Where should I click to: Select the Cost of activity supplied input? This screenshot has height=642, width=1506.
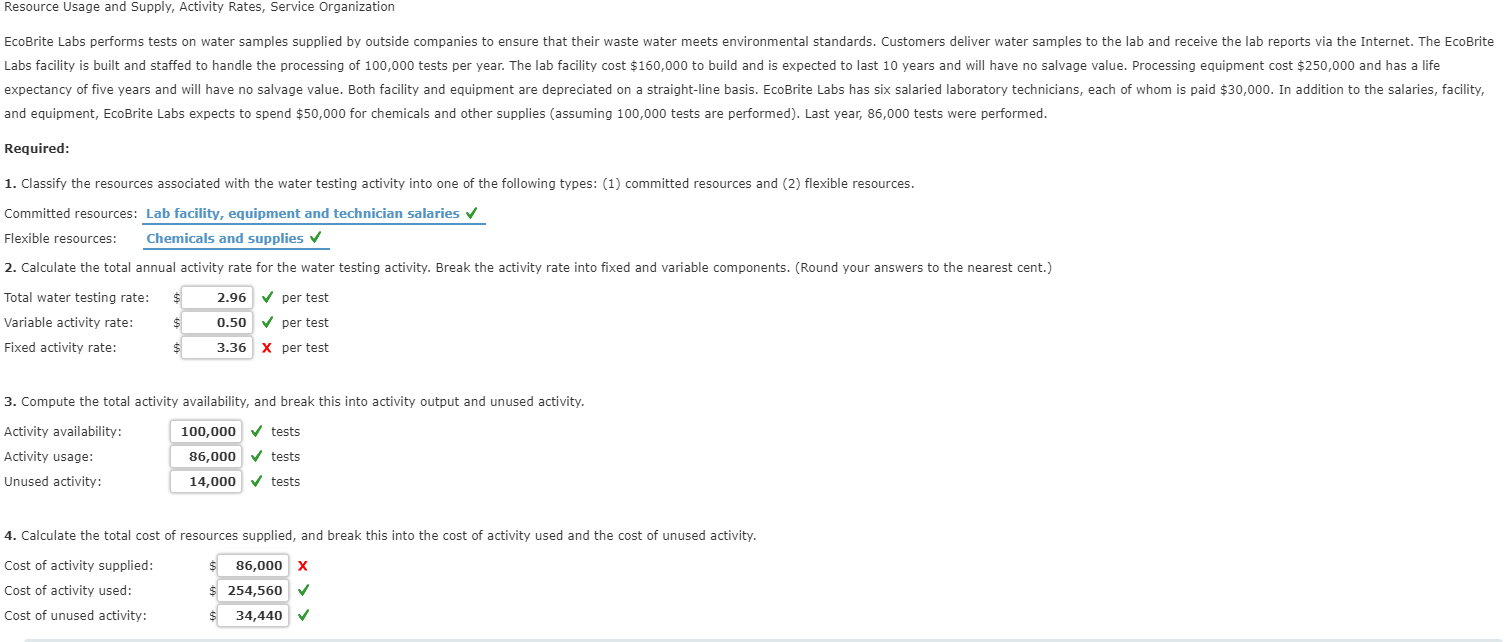click(253, 565)
